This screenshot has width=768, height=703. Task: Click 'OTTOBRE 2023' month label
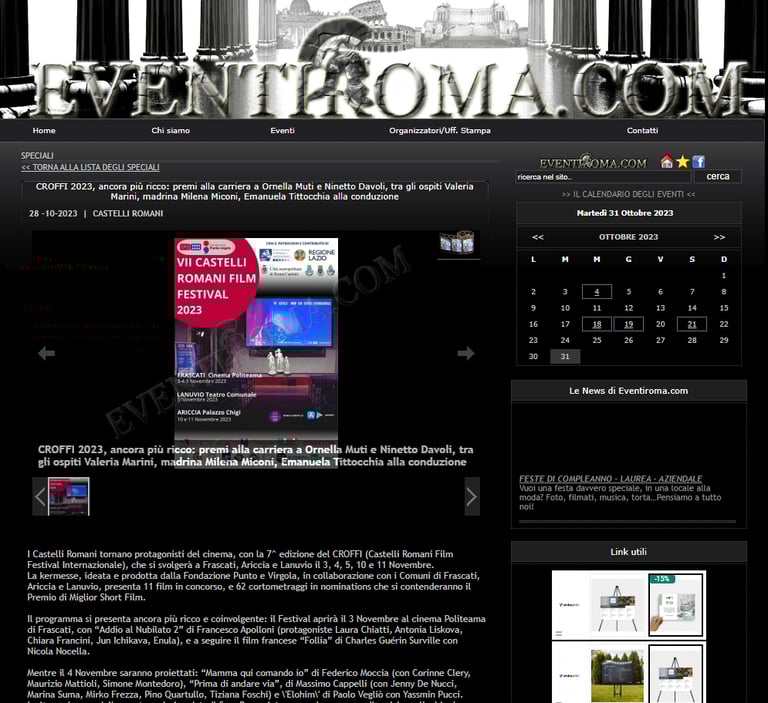(628, 237)
